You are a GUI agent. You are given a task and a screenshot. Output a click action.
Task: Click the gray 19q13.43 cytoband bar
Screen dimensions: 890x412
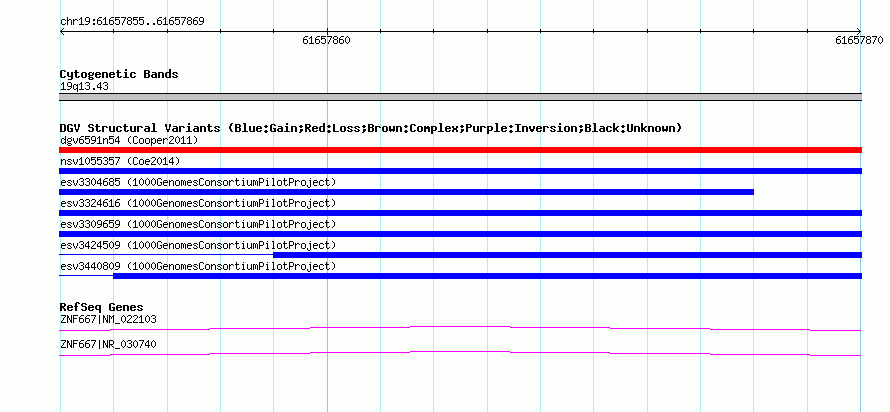[x=460, y=97]
